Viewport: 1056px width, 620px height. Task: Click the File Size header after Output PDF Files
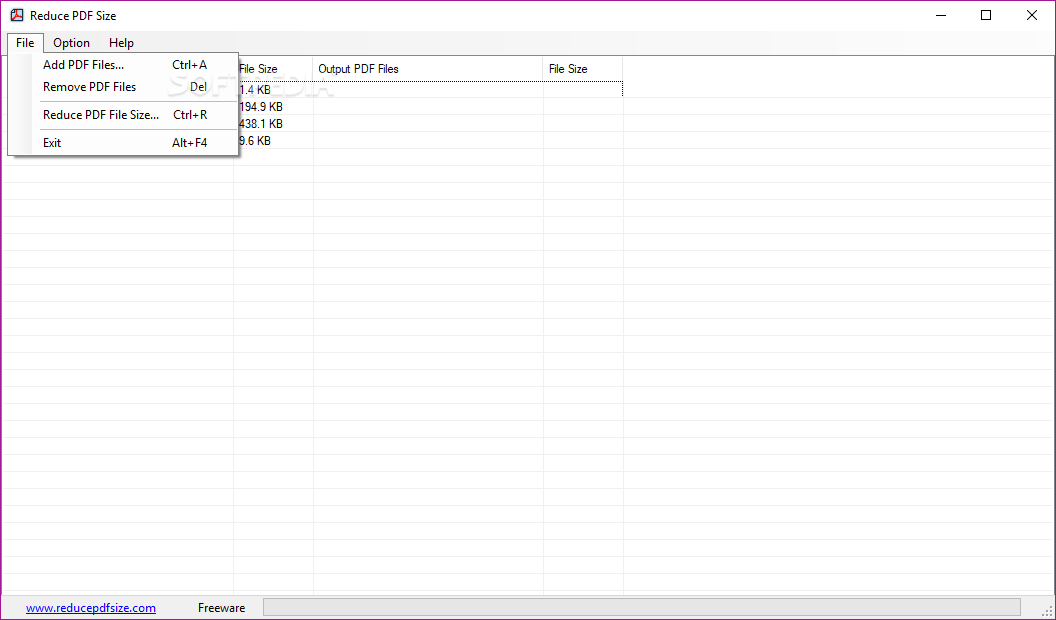583,69
